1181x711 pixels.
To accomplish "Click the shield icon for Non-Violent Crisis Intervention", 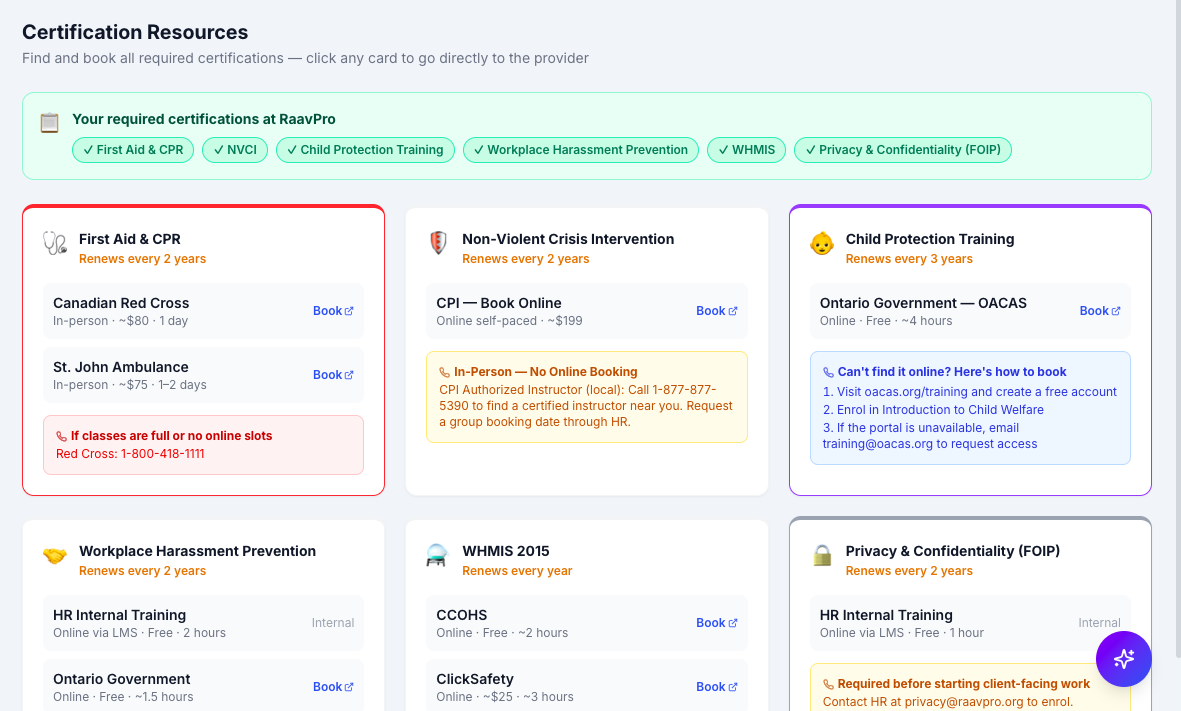I will tap(438, 243).
